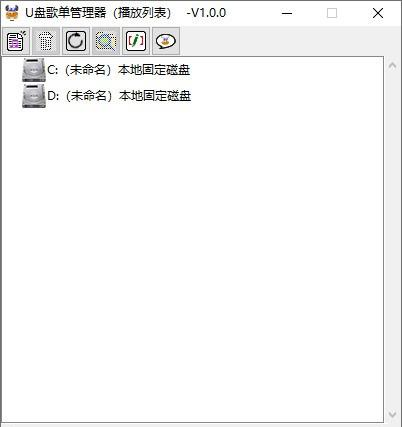This screenshot has width=402, height=427.
Task: Click the dotted magnifier search icon
Action: point(106,41)
